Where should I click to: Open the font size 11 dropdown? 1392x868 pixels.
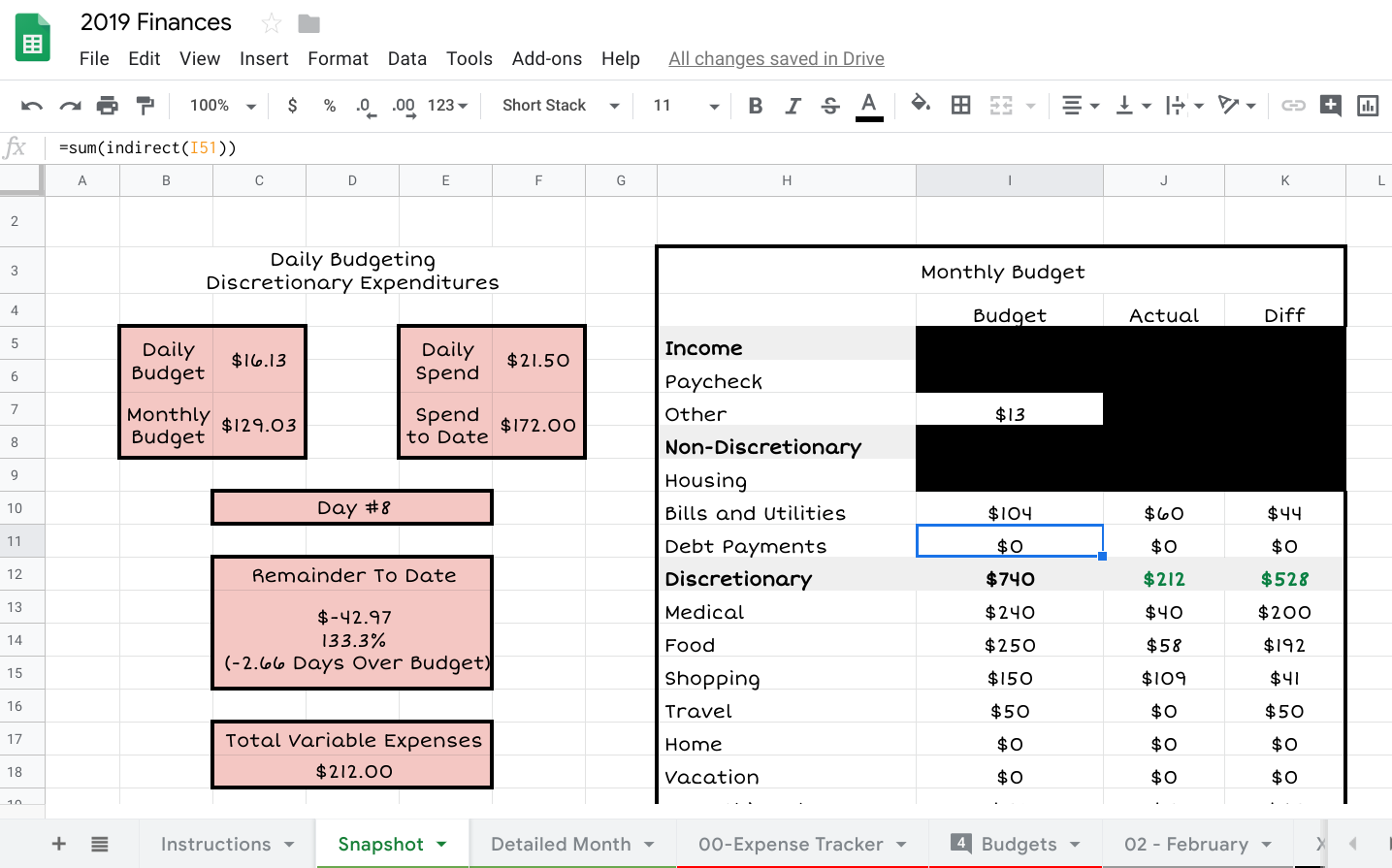685,106
